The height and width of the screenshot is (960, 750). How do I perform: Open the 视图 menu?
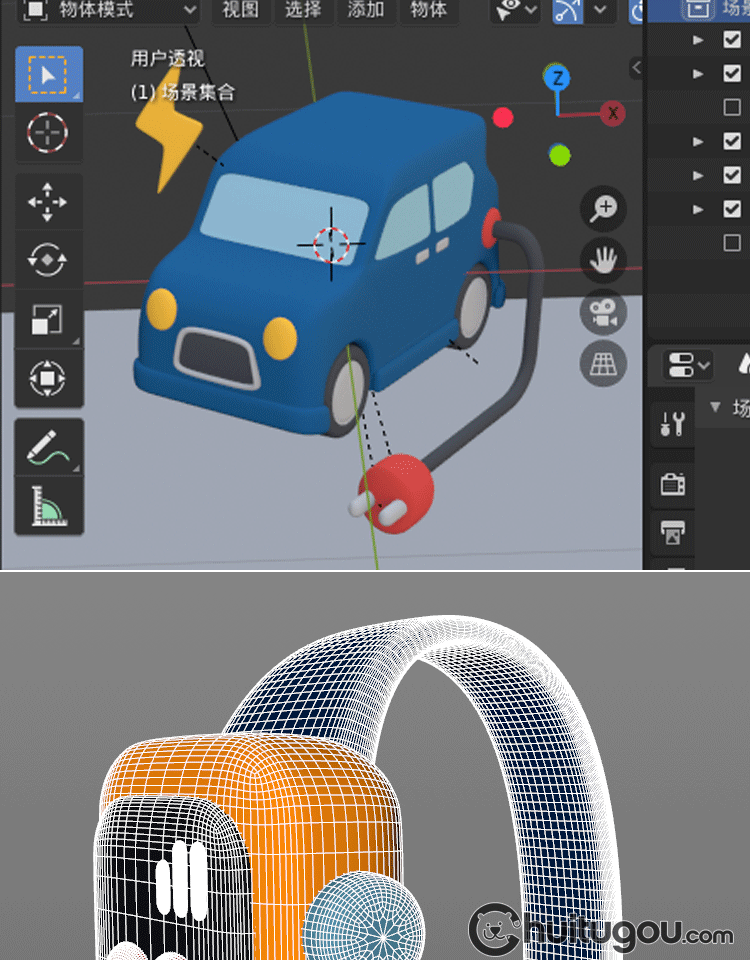[240, 10]
